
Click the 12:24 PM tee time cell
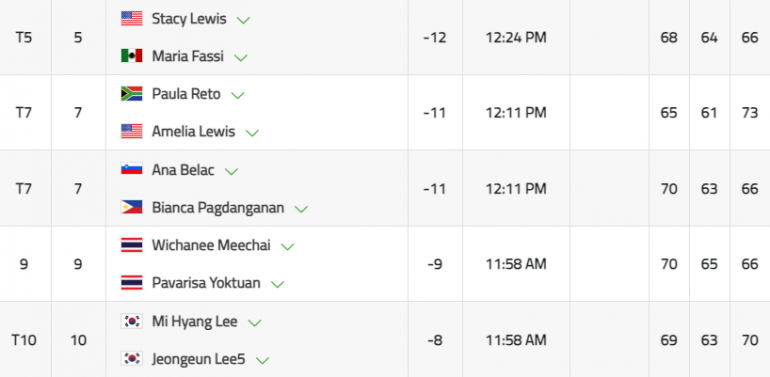pyautogui.click(x=516, y=37)
